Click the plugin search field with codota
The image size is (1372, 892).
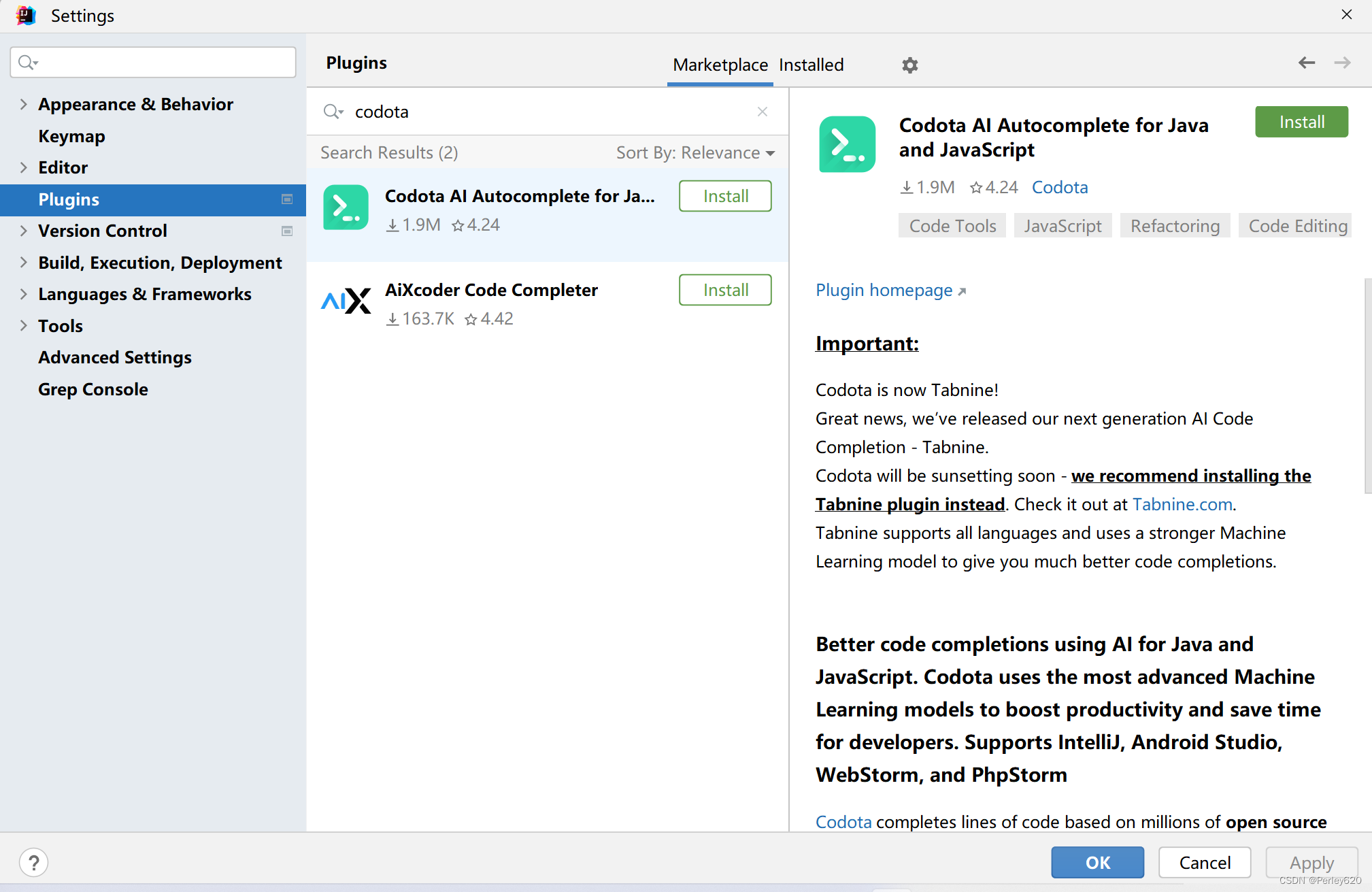pyautogui.click(x=548, y=112)
